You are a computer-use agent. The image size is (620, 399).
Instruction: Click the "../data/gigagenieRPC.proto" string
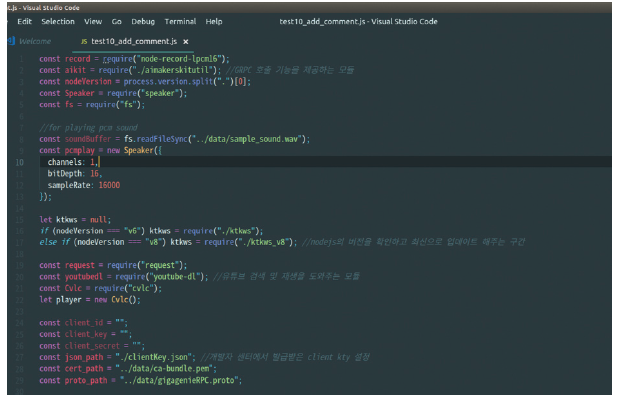point(179,380)
